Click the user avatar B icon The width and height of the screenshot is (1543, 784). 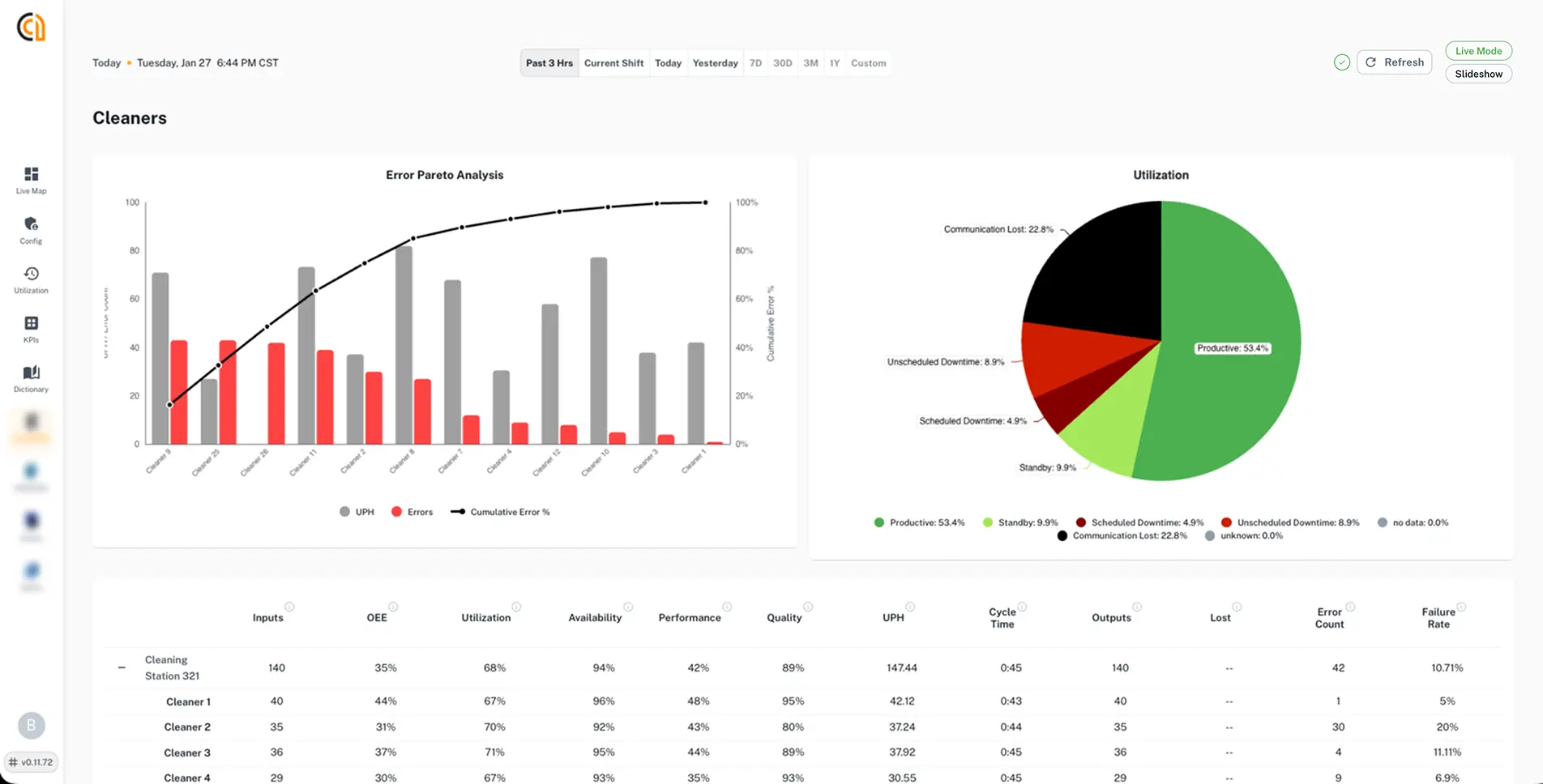pyautogui.click(x=32, y=725)
